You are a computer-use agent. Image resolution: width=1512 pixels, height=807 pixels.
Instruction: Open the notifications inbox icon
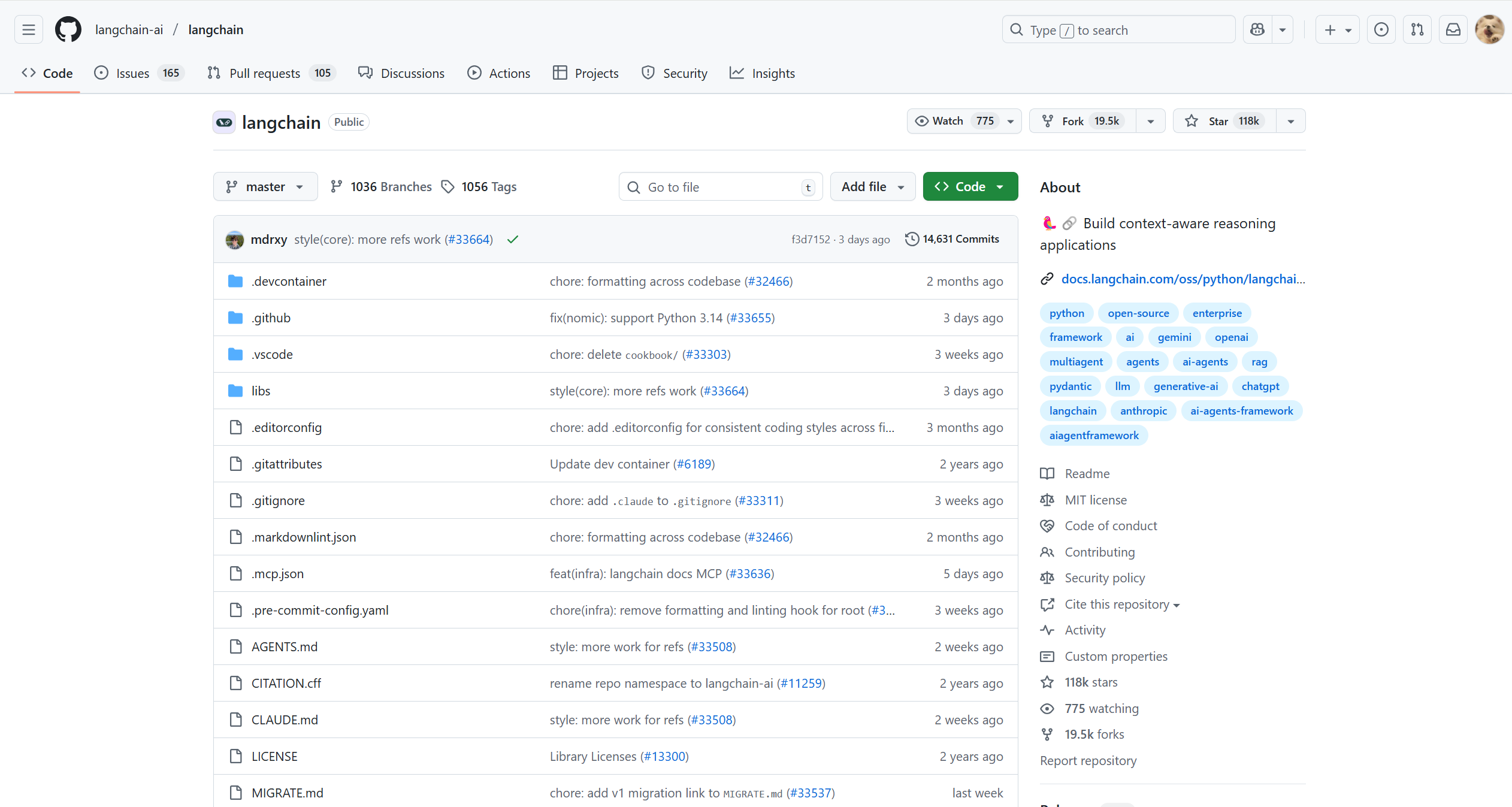coord(1453,30)
